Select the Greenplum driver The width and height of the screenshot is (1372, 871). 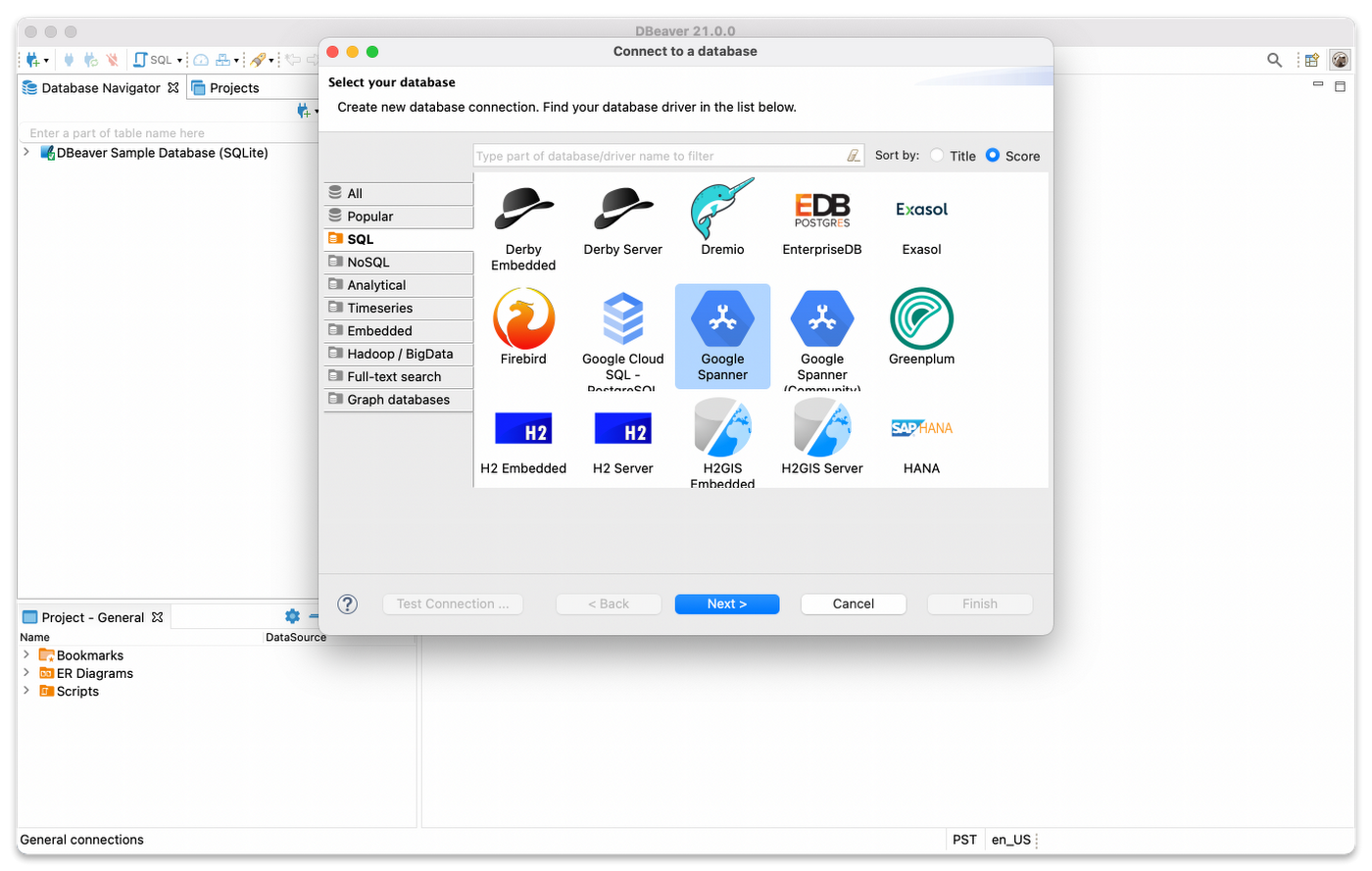(921, 327)
